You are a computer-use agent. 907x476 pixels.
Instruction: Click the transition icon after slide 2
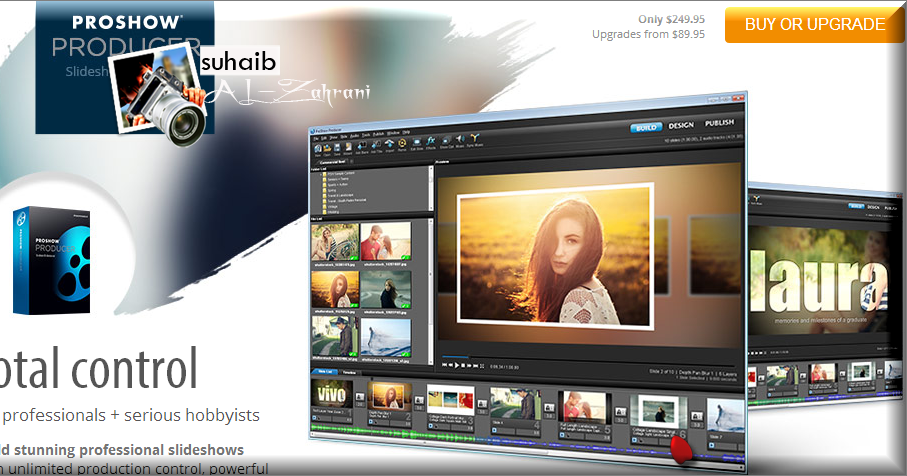pyautogui.click(x=419, y=400)
